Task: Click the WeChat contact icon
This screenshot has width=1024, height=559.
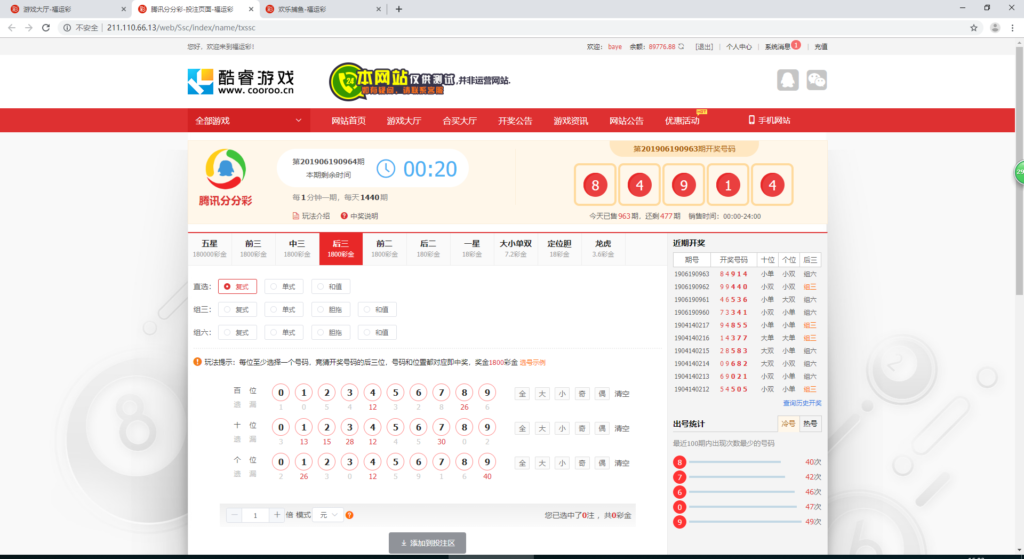Action: pyautogui.click(x=817, y=80)
